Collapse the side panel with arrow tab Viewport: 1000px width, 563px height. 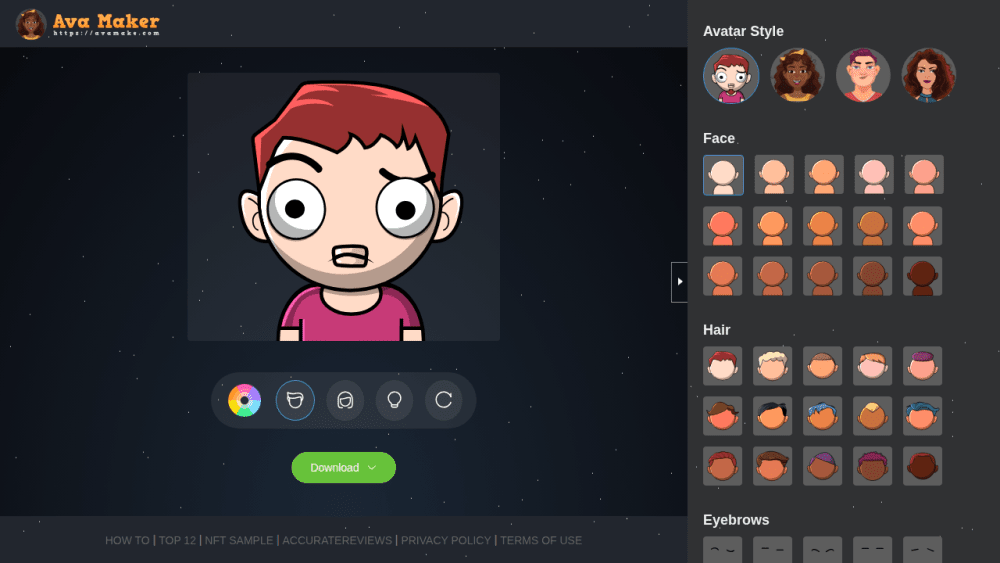pos(679,282)
